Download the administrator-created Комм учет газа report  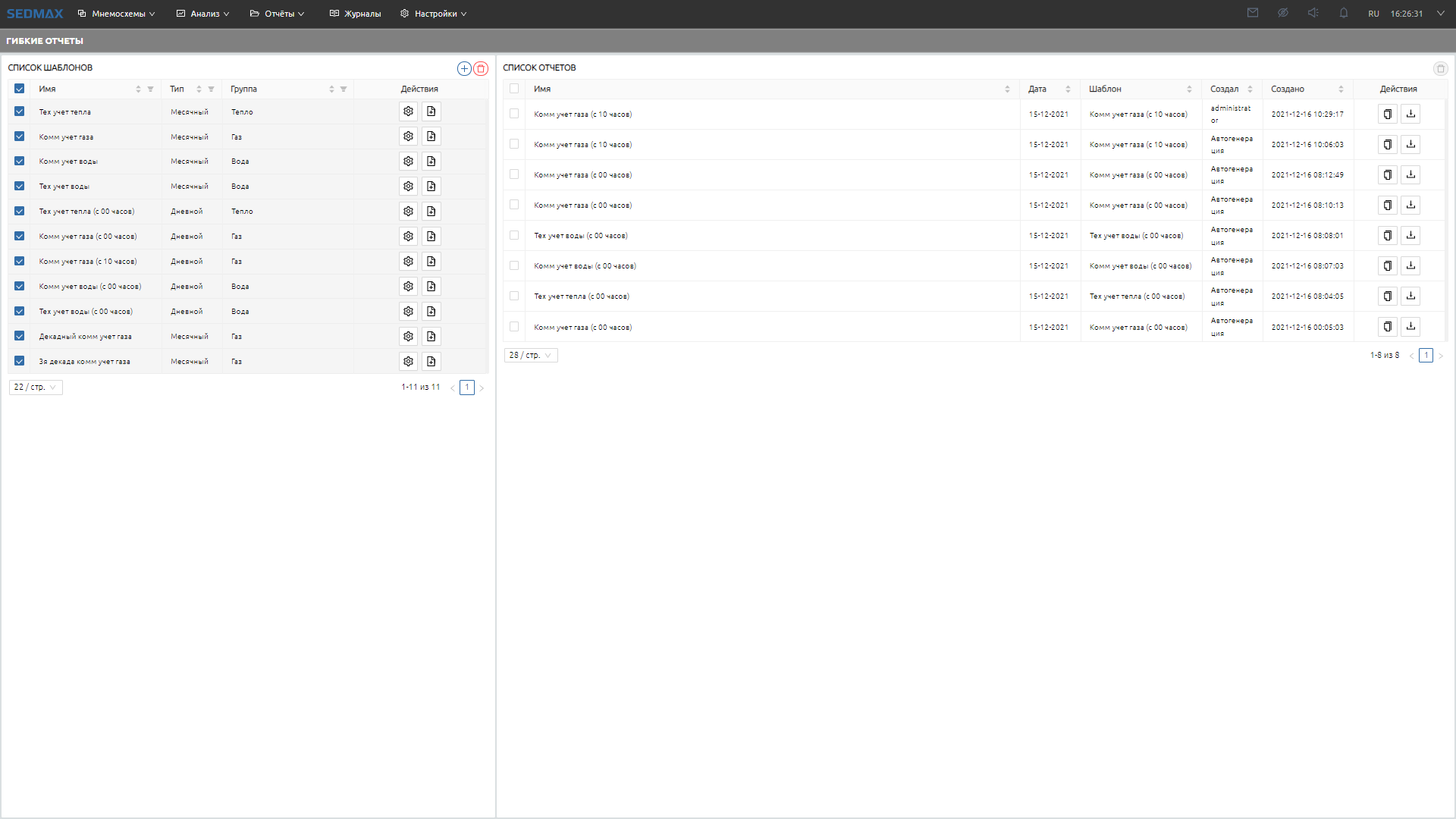click(1410, 114)
